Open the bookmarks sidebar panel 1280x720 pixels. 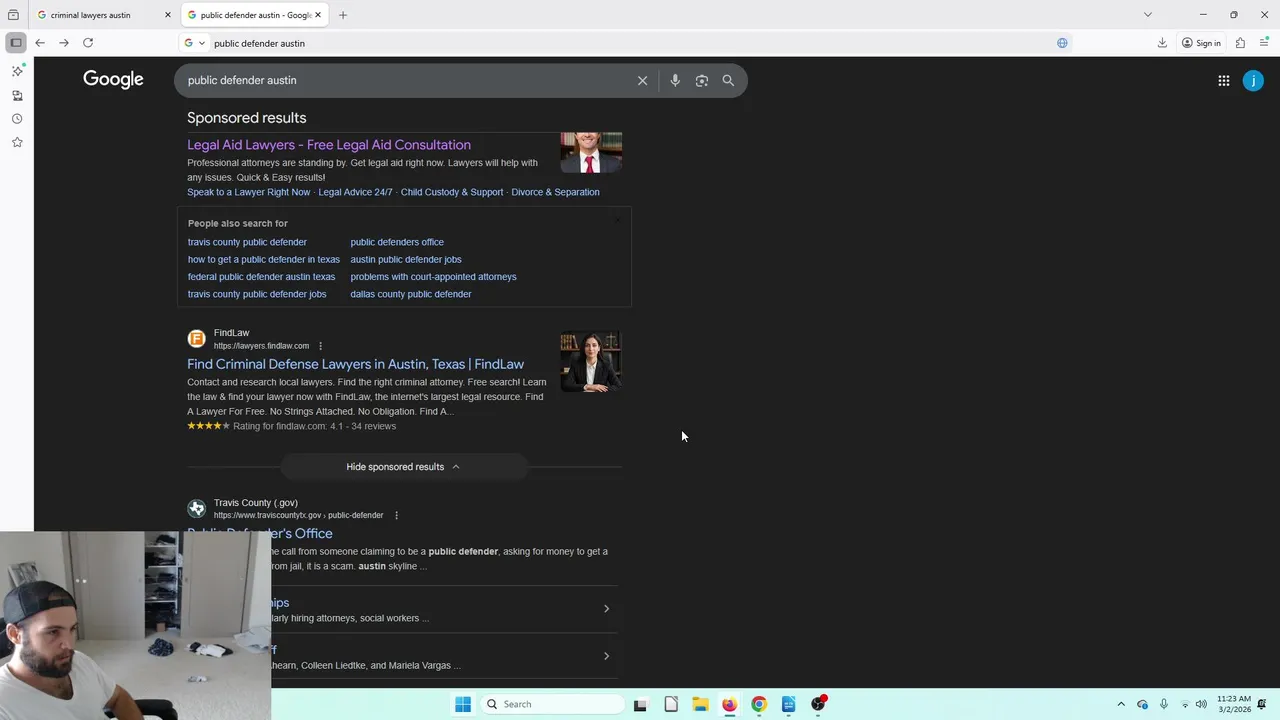pos(17,143)
